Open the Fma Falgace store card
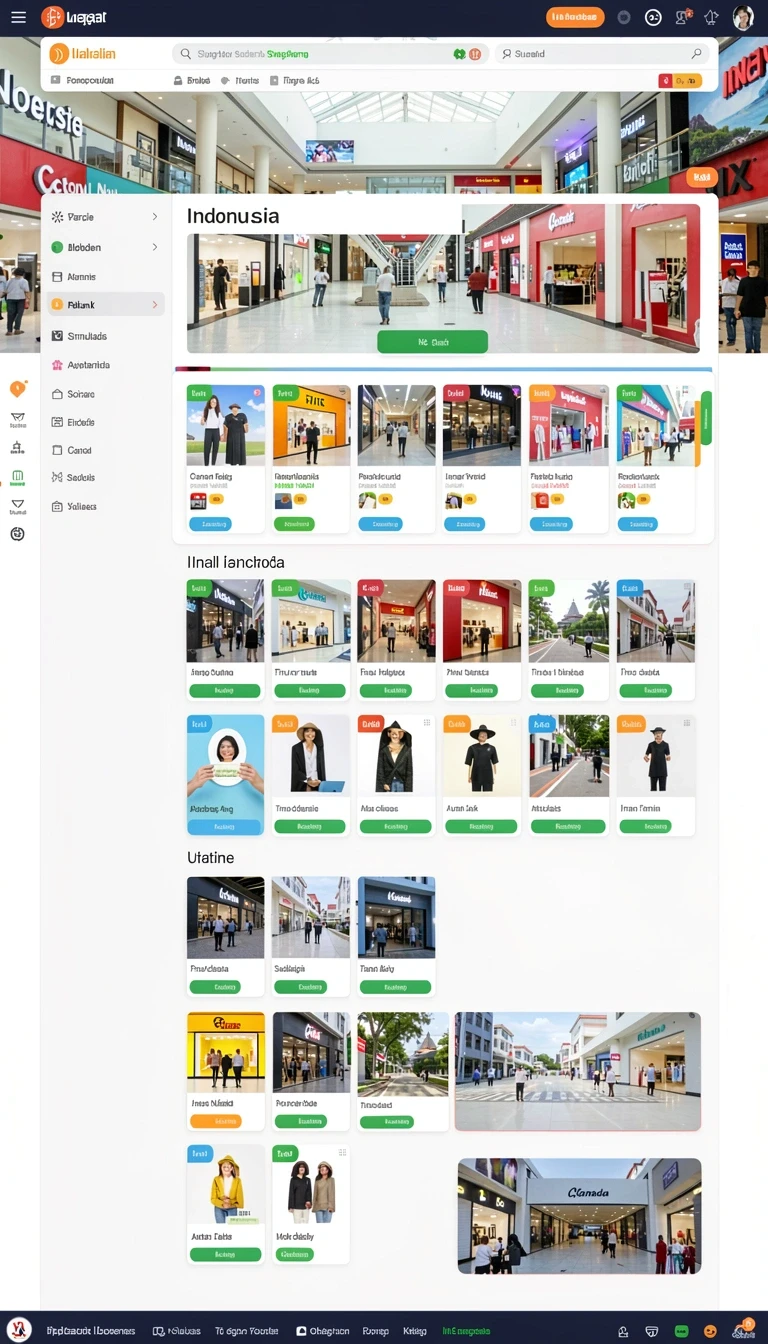768x1344 pixels. tap(396, 639)
